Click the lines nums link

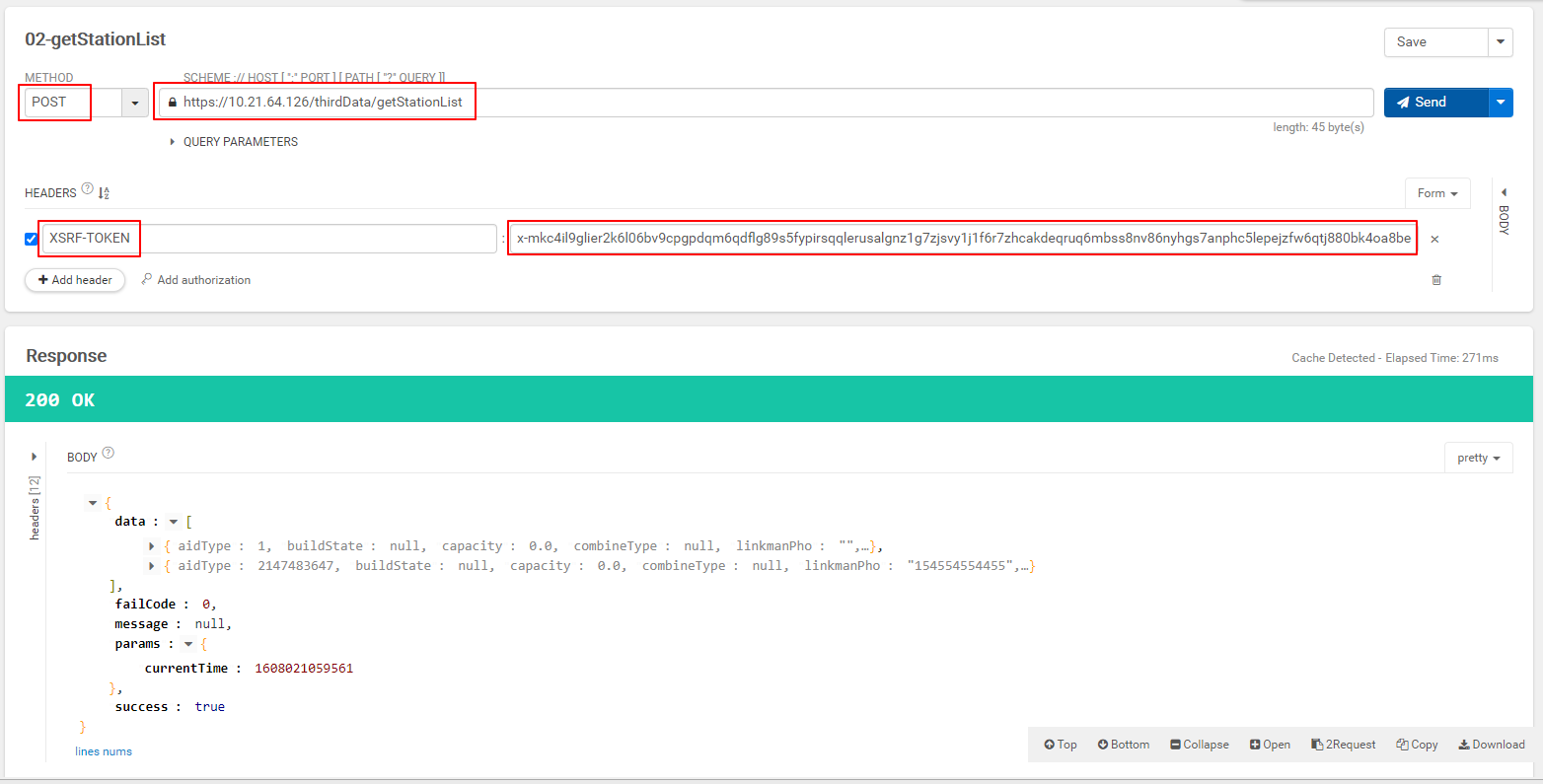click(x=104, y=751)
